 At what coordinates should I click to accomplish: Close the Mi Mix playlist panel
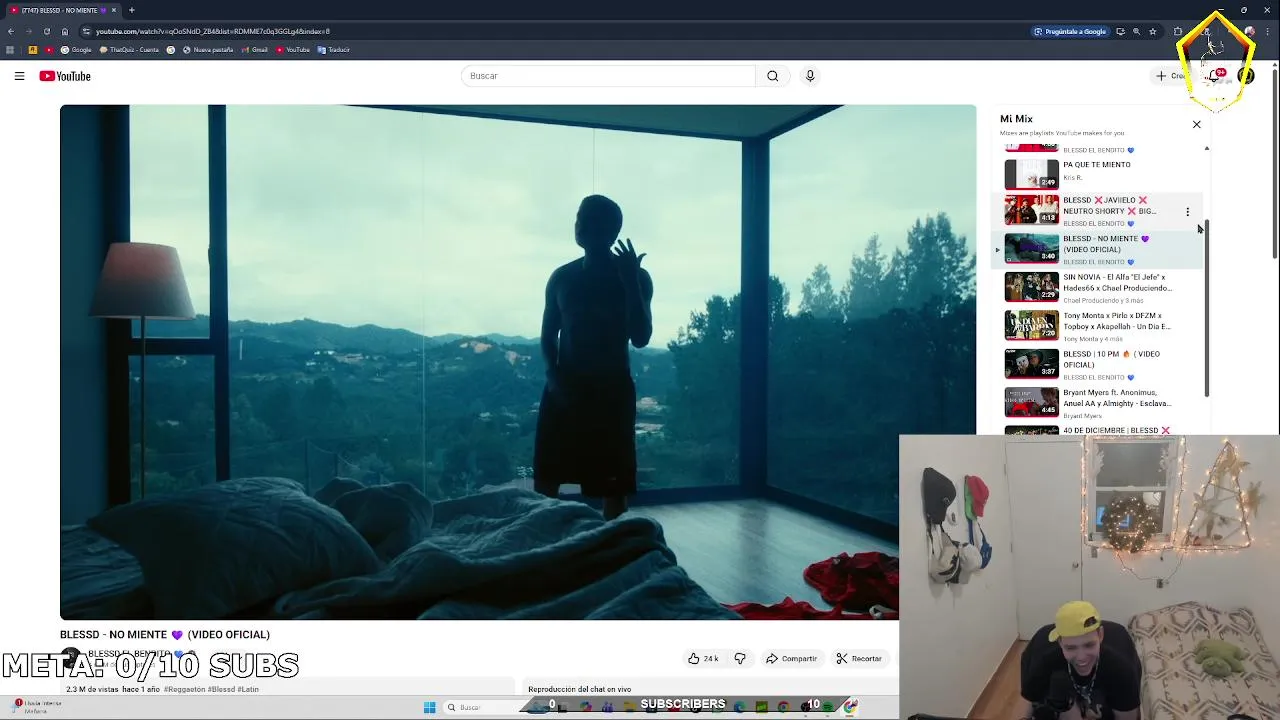point(1196,124)
